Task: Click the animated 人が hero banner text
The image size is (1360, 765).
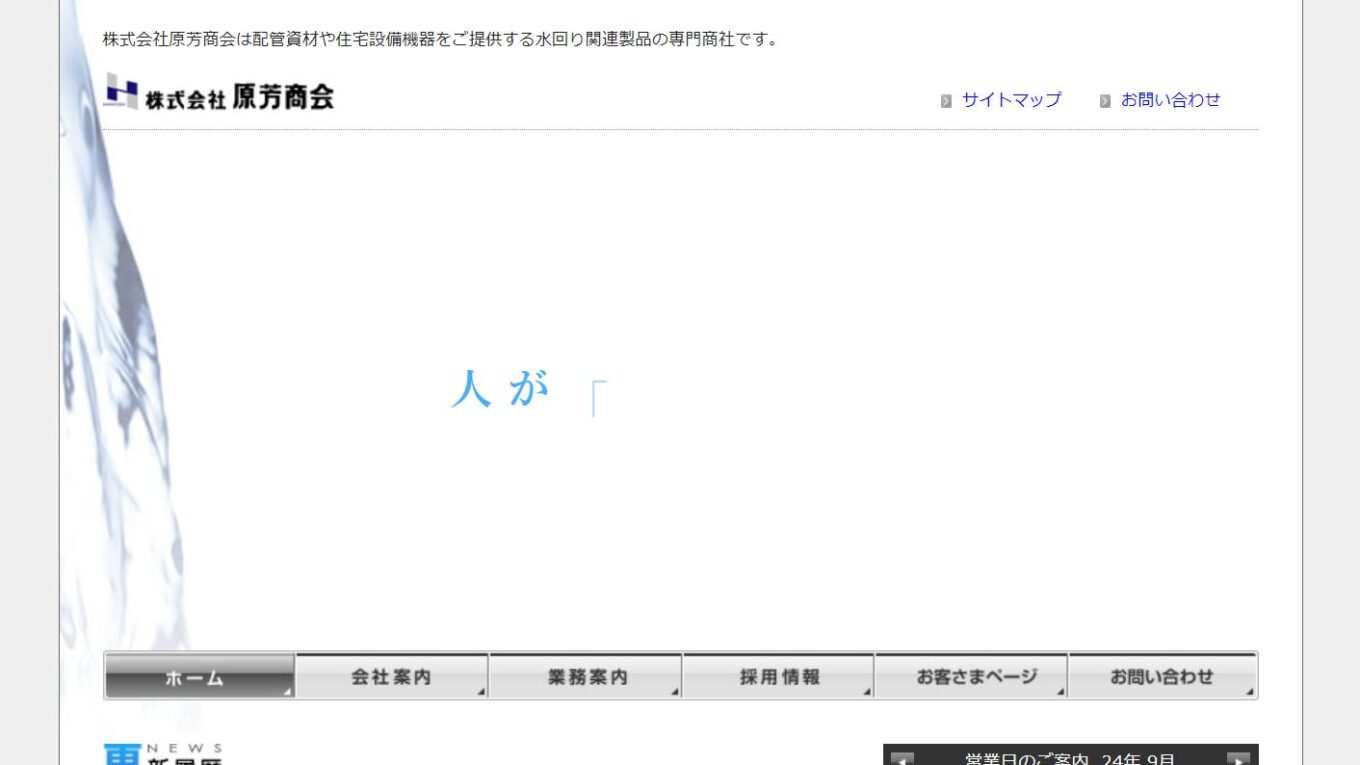Action: click(500, 389)
